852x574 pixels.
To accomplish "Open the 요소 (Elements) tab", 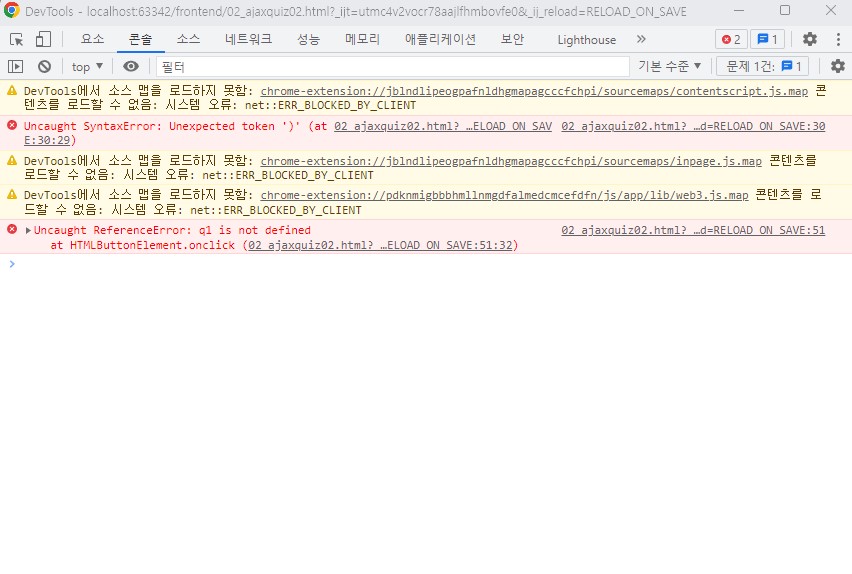I will (x=92, y=39).
